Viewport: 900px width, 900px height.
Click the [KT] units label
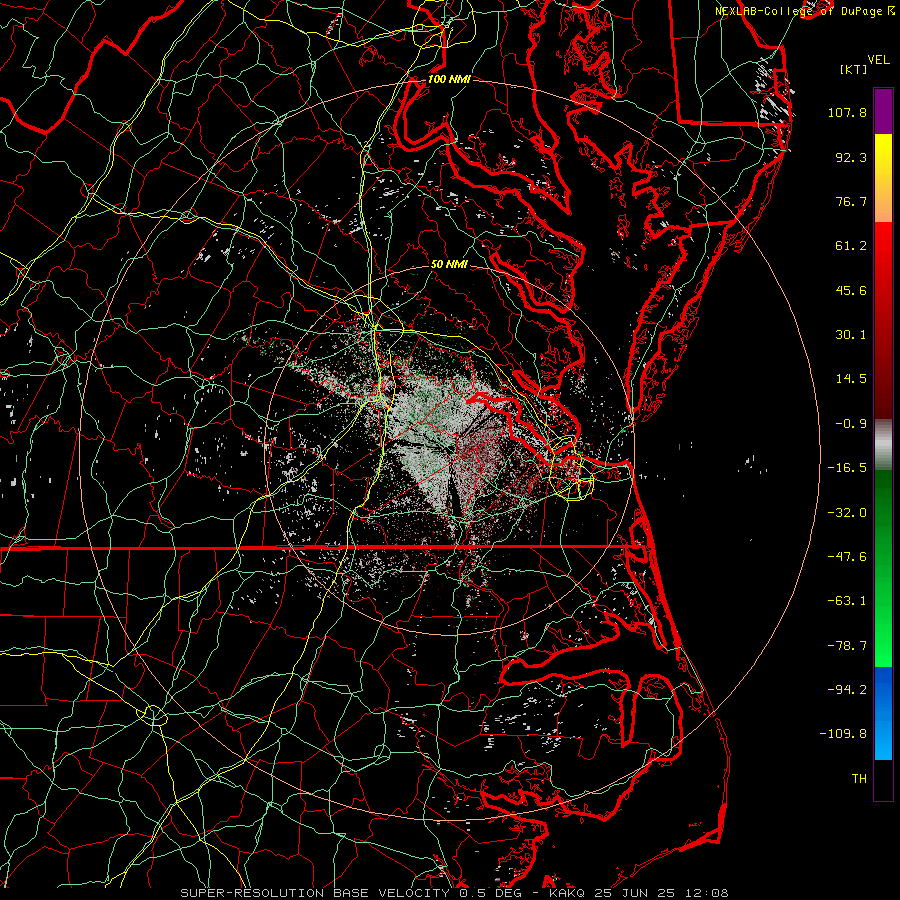[x=854, y=69]
